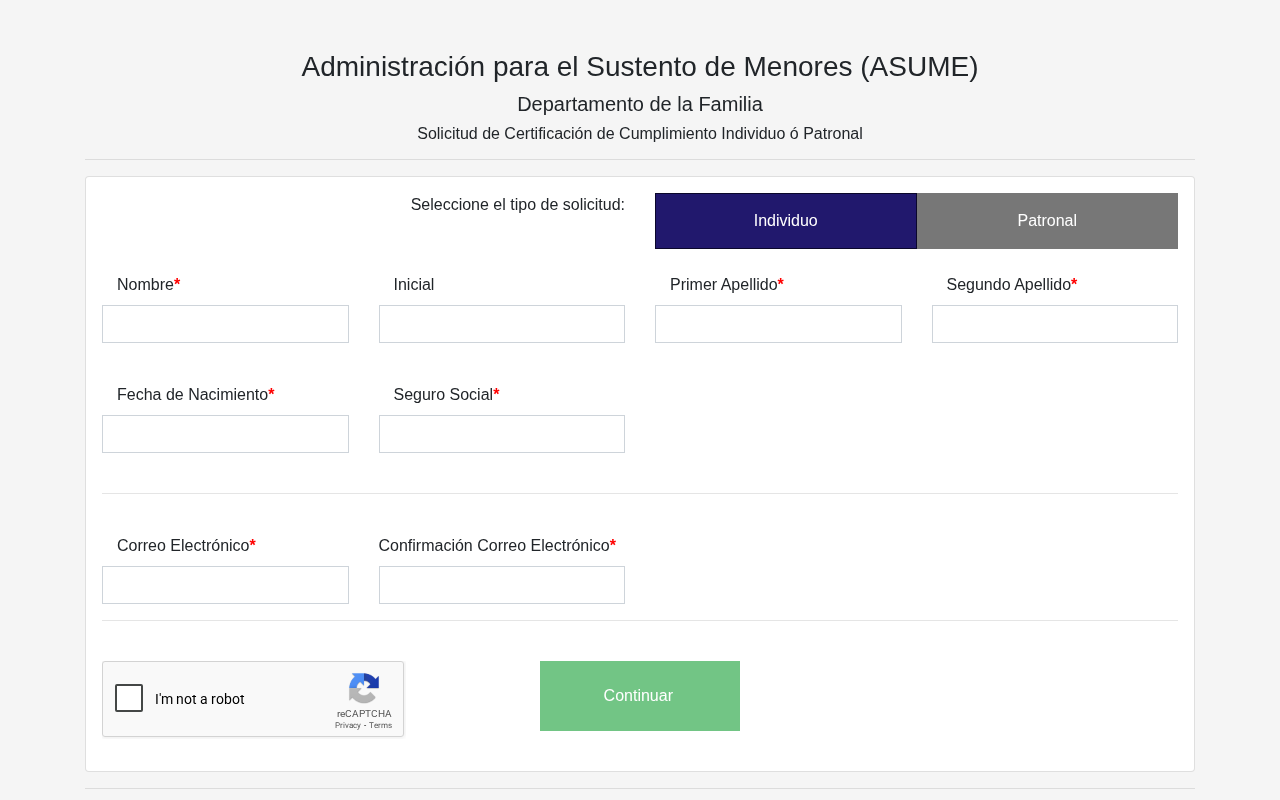This screenshot has width=1280, height=800.
Task: Select the Primer Apellido field
Action: (778, 324)
